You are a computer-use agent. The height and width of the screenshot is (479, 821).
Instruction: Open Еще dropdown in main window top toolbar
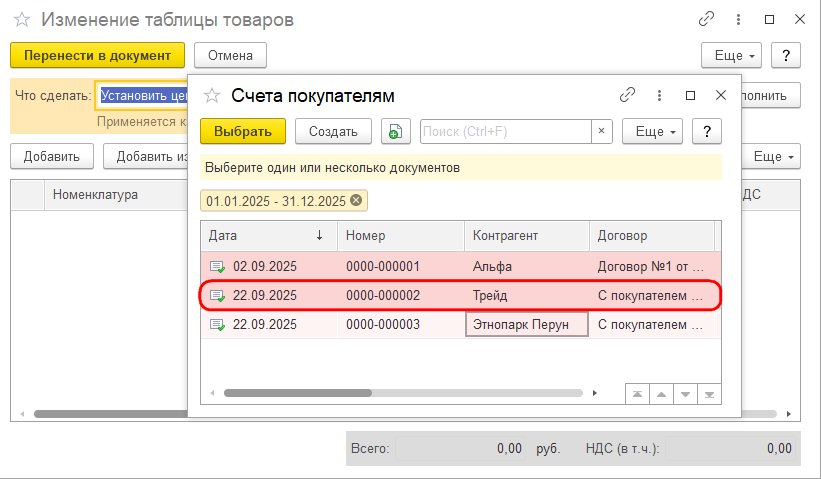[x=731, y=55]
